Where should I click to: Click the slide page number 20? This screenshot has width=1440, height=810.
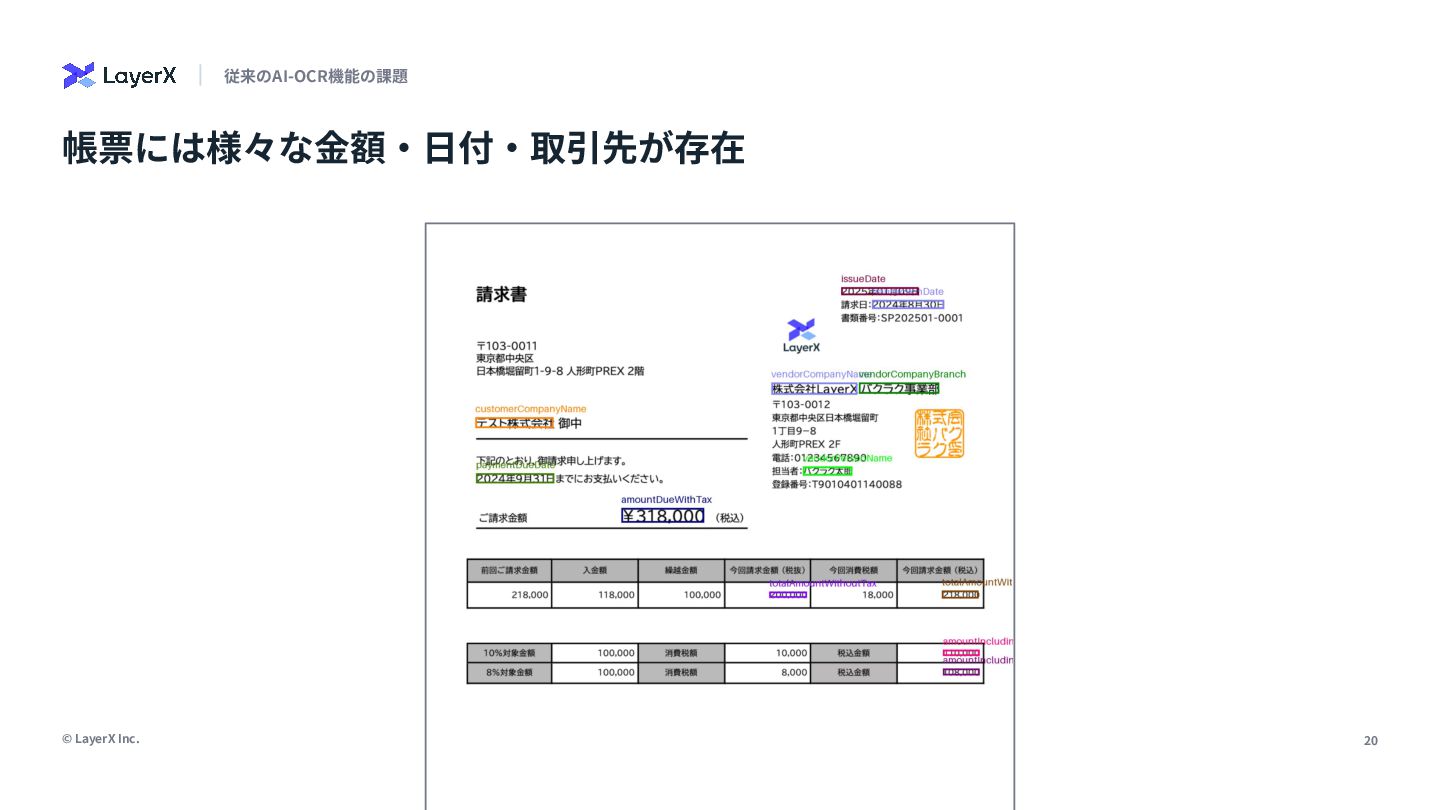pyautogui.click(x=1371, y=740)
